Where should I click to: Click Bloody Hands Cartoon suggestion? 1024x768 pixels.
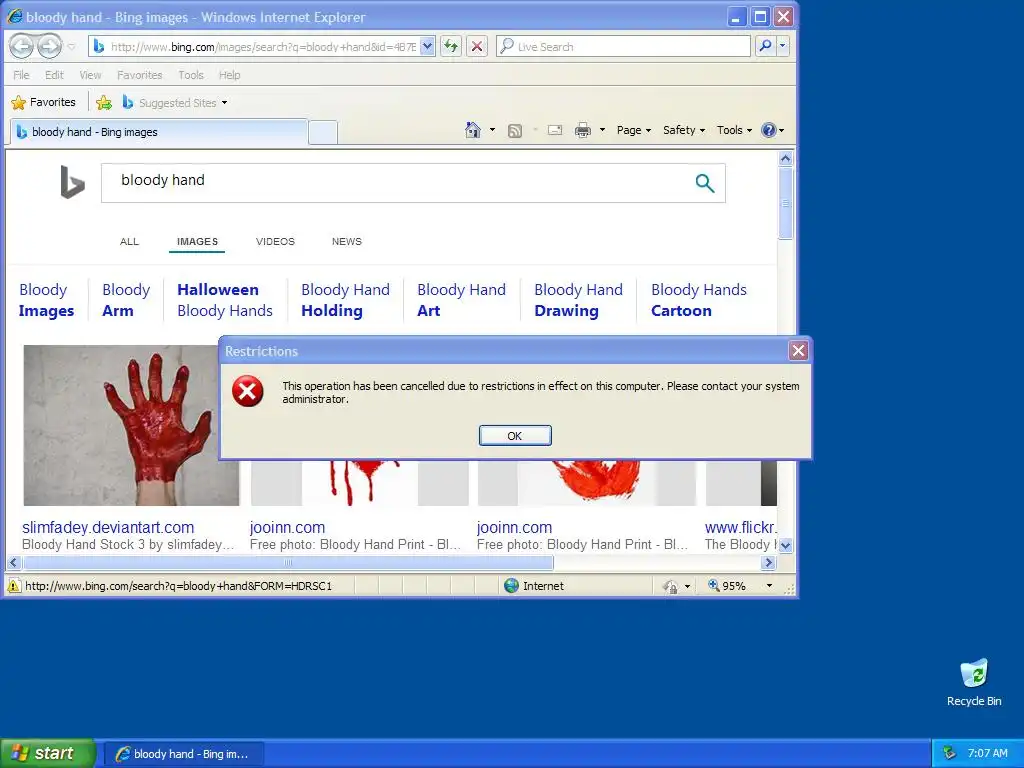pyautogui.click(x=698, y=300)
